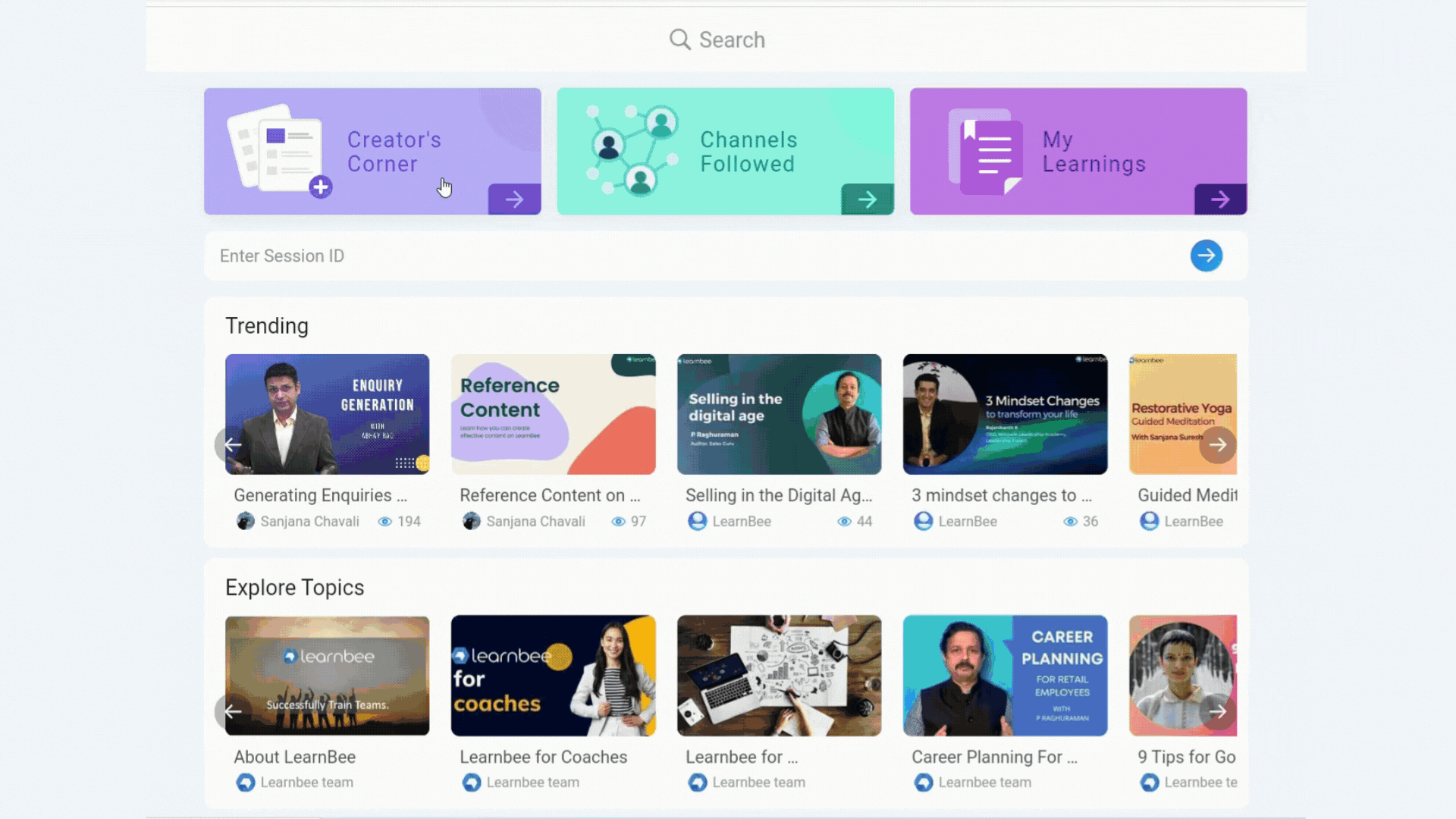The width and height of the screenshot is (1456, 819).
Task: Open About LearnBee topic thumbnail
Action: pyautogui.click(x=327, y=676)
